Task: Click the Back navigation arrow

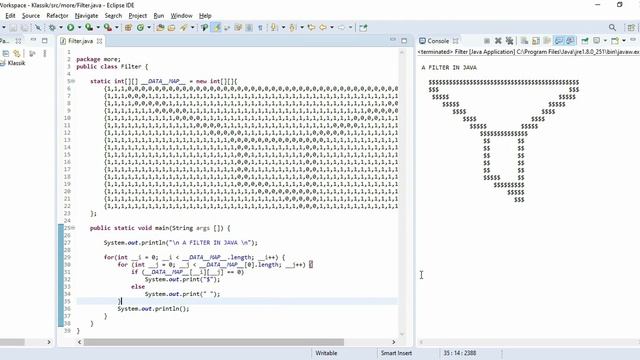Action: [x=322, y=28]
